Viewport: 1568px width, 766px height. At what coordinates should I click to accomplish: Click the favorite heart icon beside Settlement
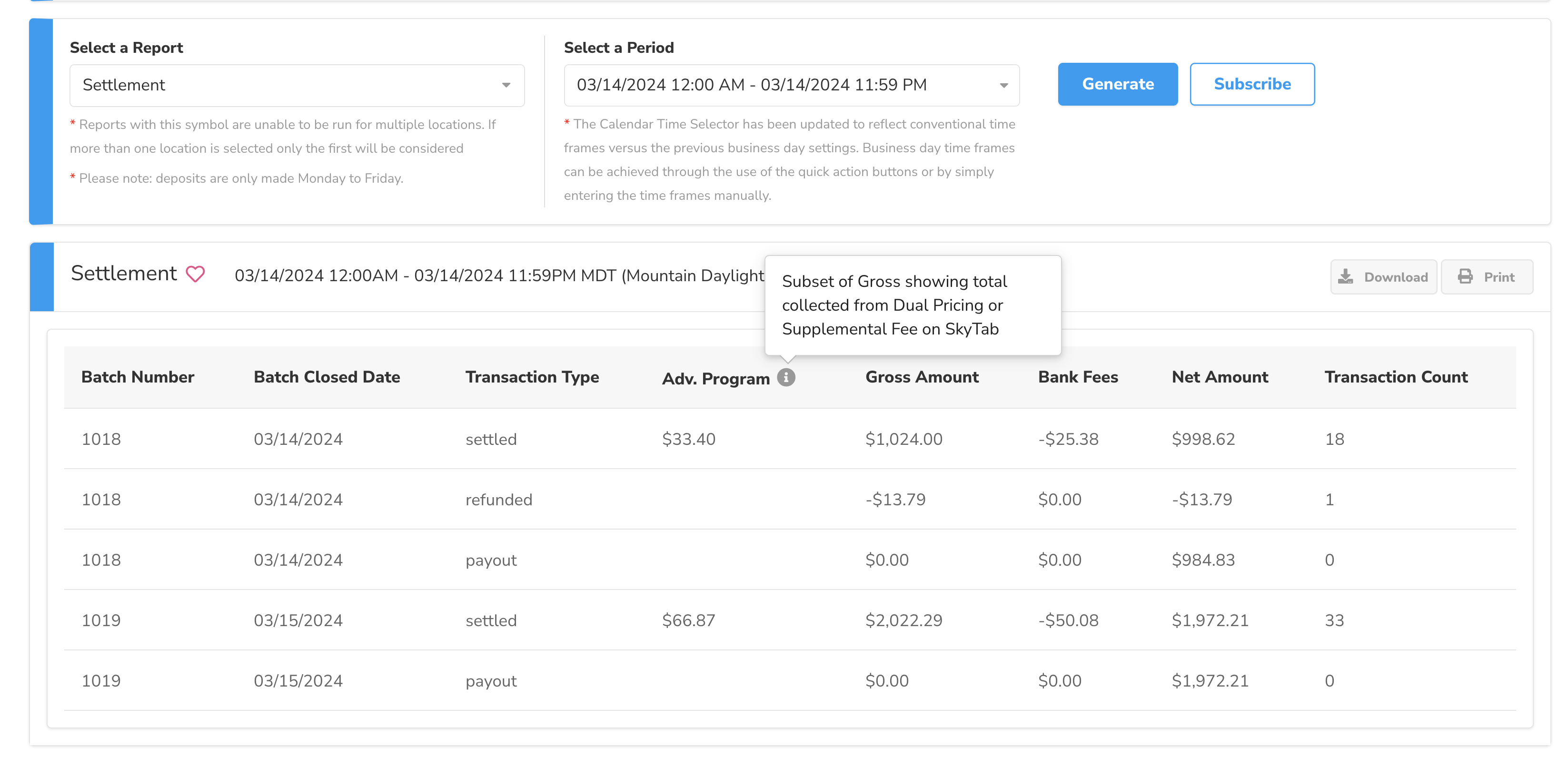click(195, 275)
